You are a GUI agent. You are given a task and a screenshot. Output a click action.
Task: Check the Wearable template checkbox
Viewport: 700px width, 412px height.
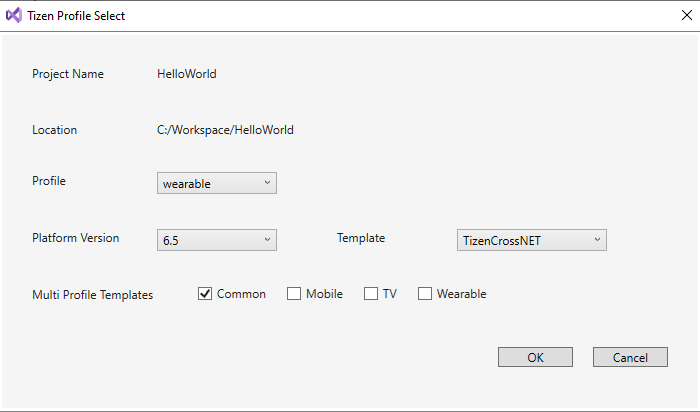point(425,294)
